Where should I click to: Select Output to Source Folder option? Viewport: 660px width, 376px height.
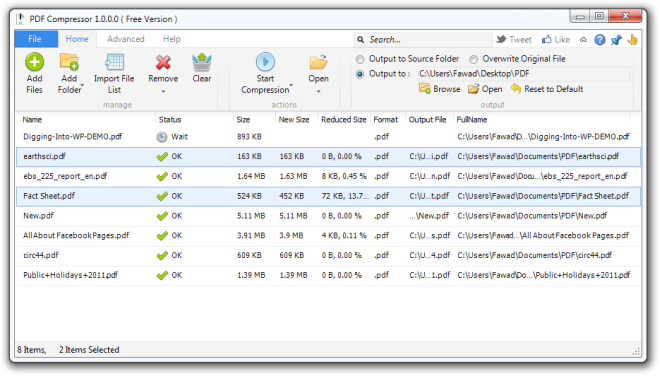pyautogui.click(x=360, y=59)
